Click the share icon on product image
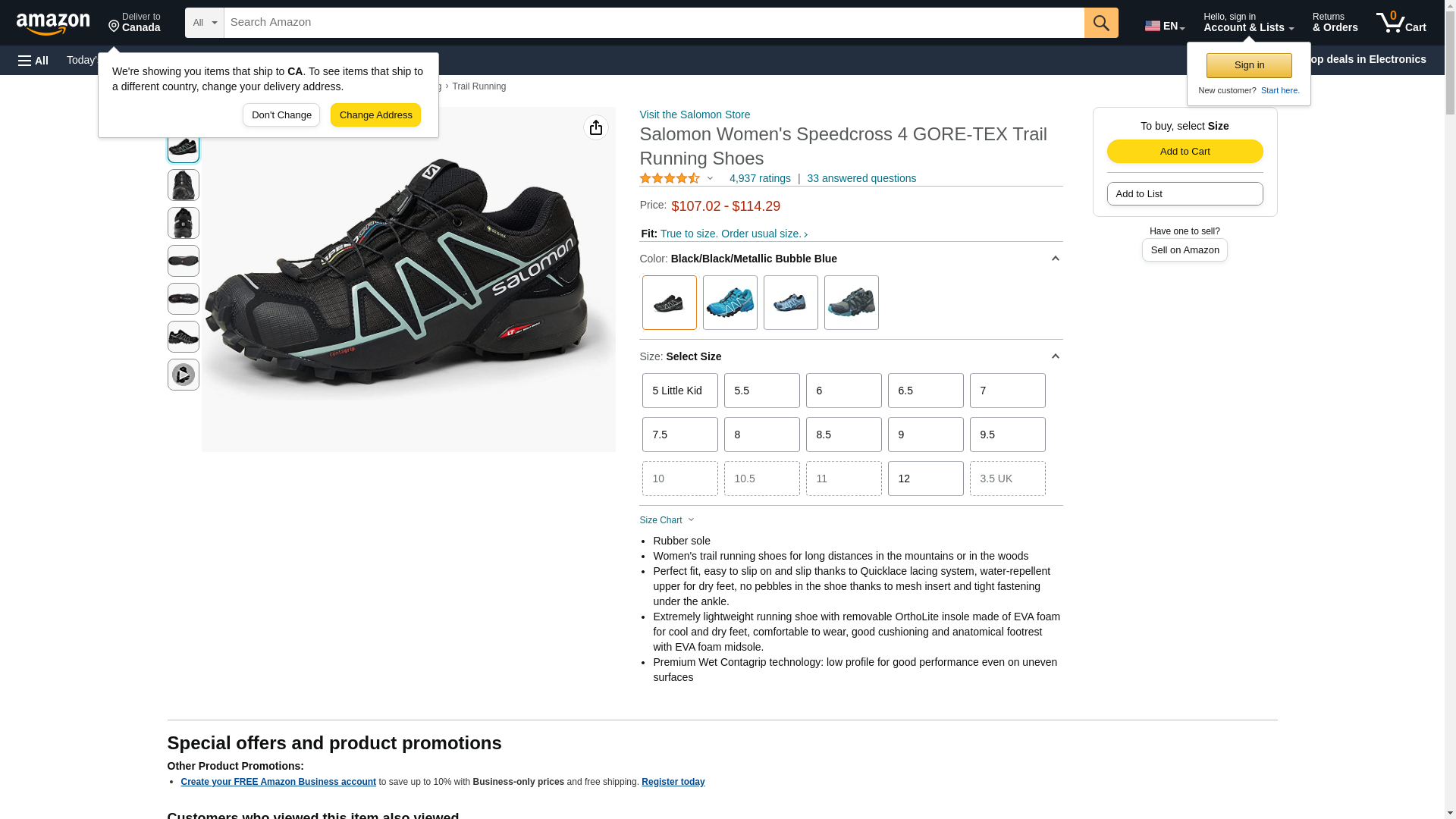Screen dimensions: 1456x819 tap(596, 127)
